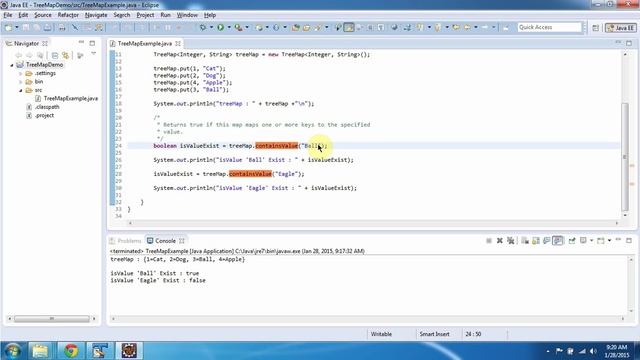Collapse the TreeMapDemo project node

[12, 65]
